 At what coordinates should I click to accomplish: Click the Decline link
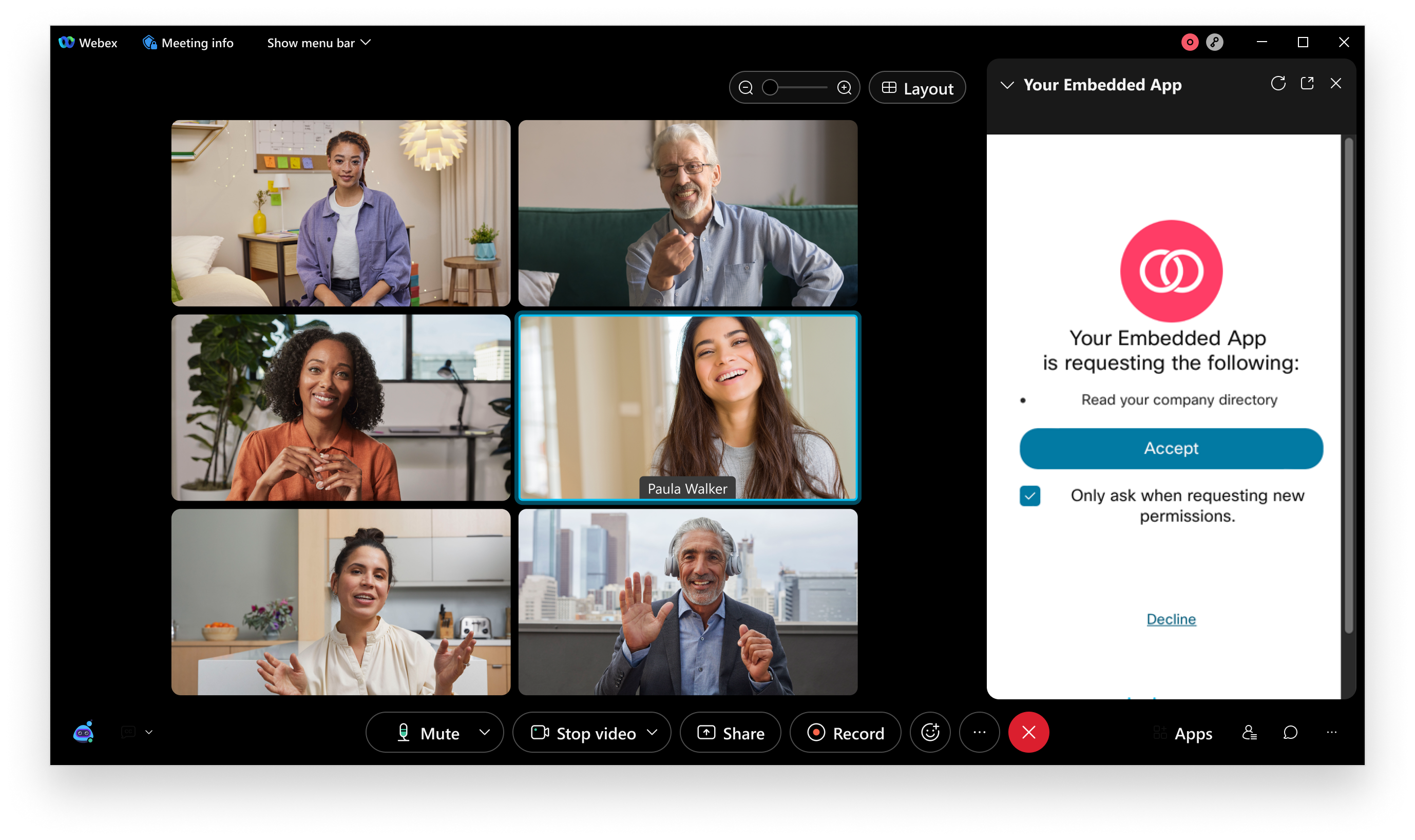tap(1171, 619)
